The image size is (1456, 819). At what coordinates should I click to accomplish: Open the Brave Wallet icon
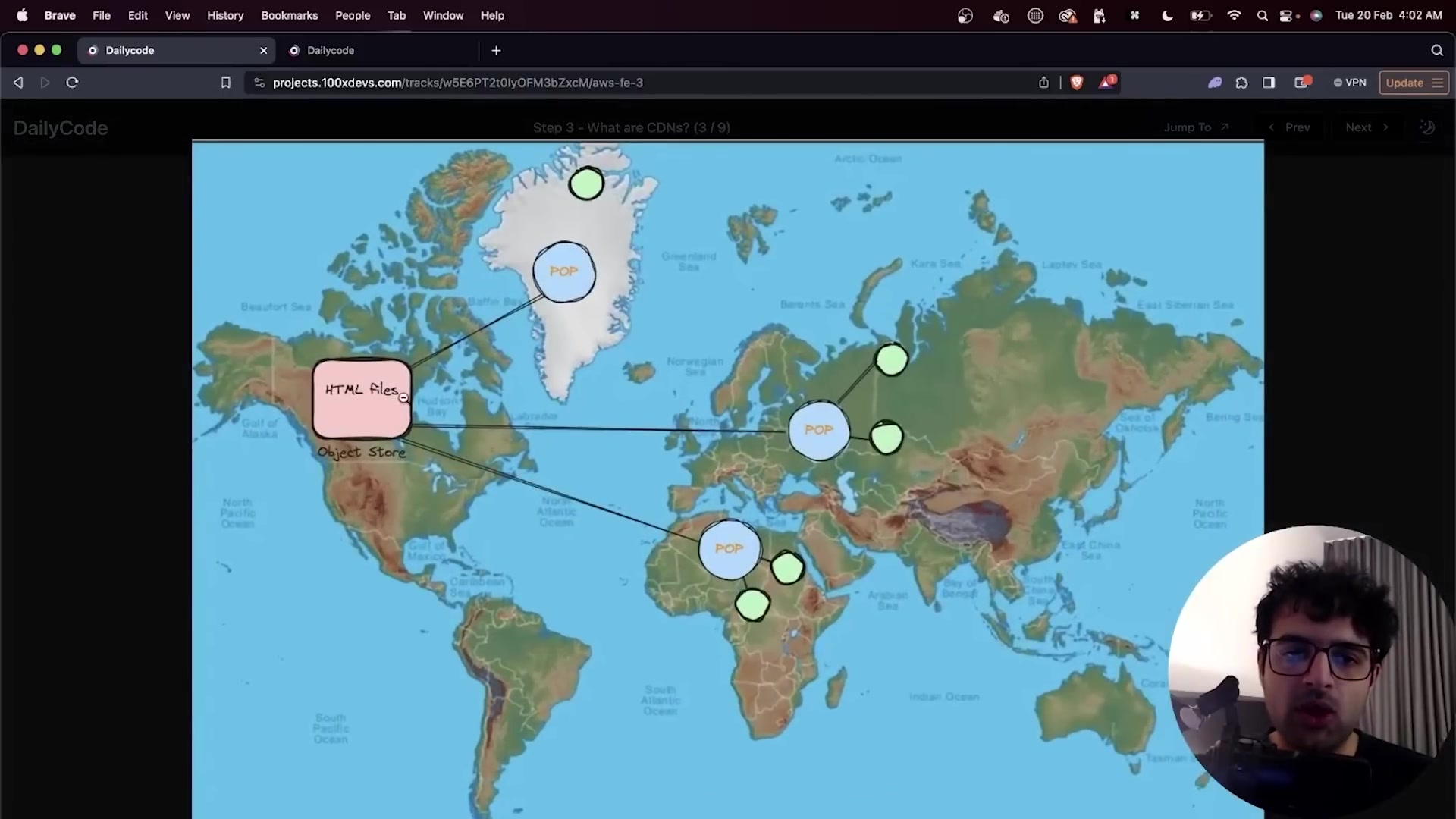(1302, 82)
